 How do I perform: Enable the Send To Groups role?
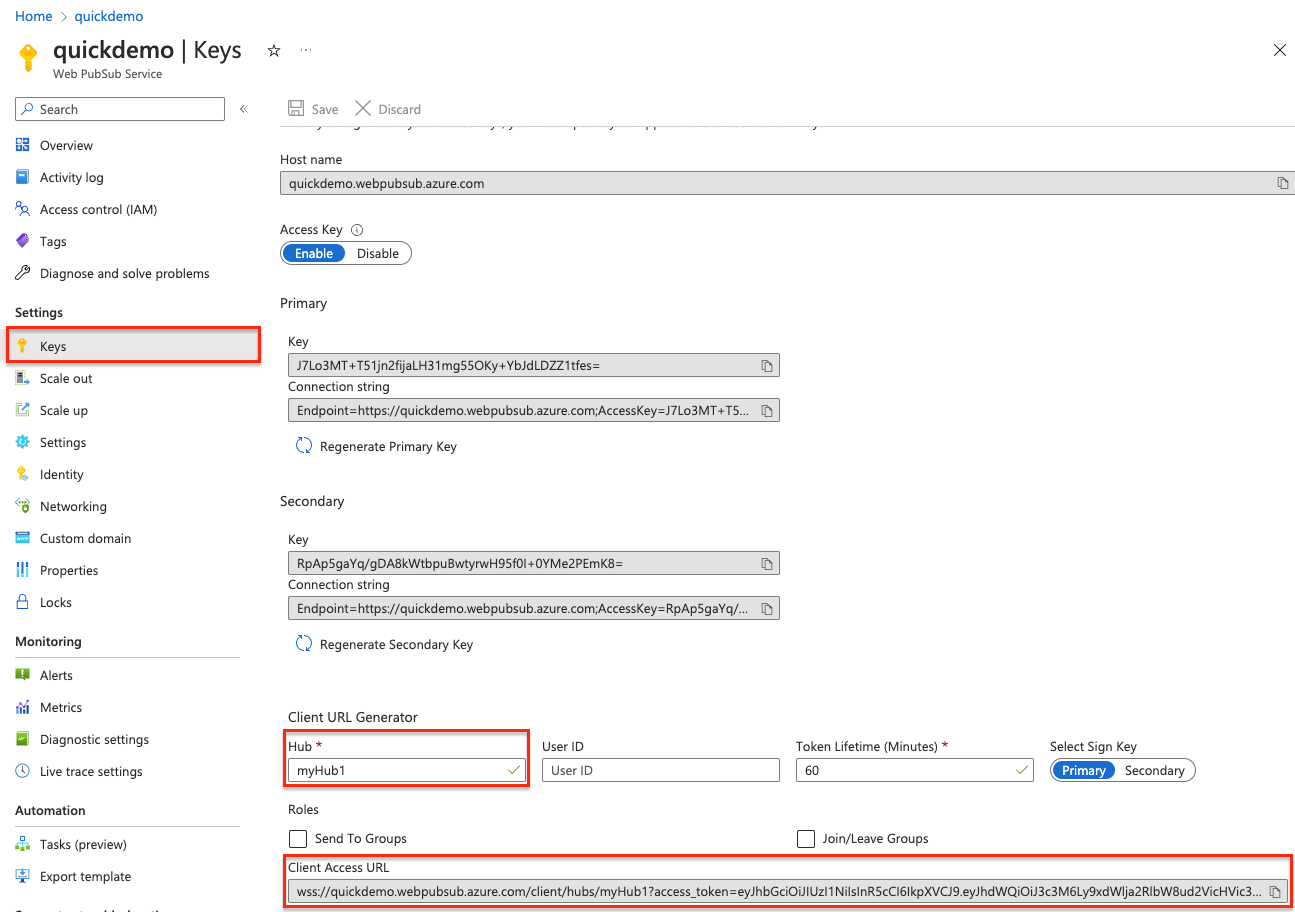pyautogui.click(x=296, y=838)
